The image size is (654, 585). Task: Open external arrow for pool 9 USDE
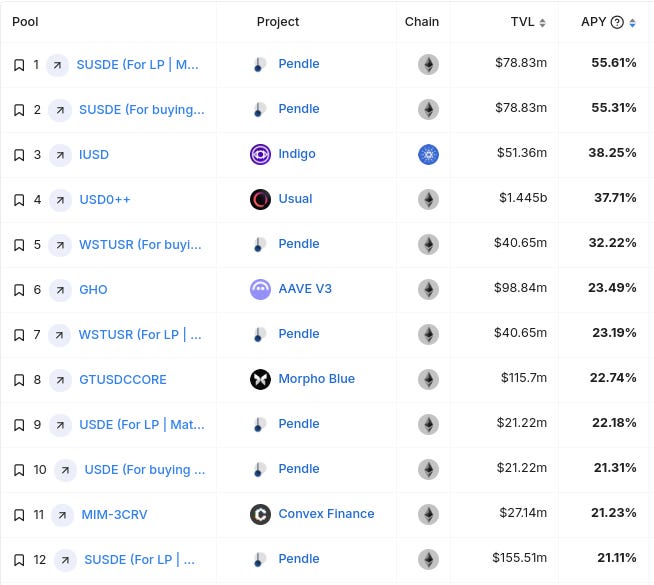(60, 425)
